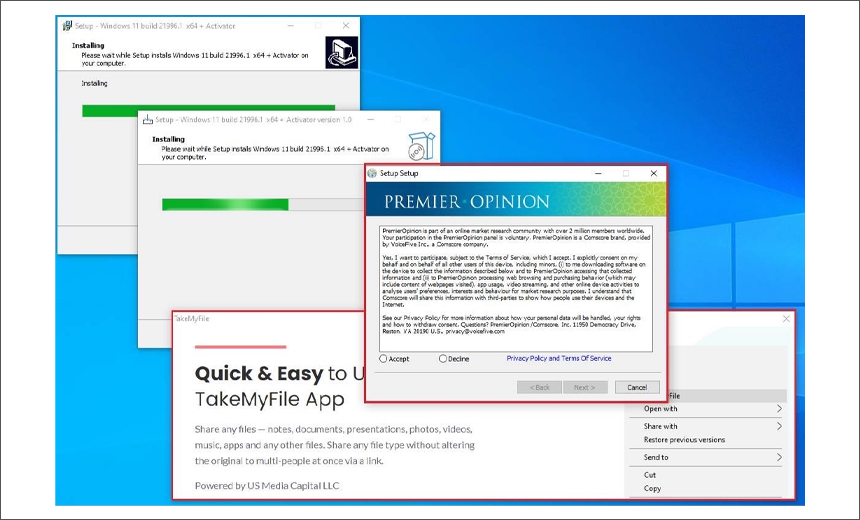The height and width of the screenshot is (520, 860).
Task: Select Restore previous versions menu entry
Action: coord(684,439)
